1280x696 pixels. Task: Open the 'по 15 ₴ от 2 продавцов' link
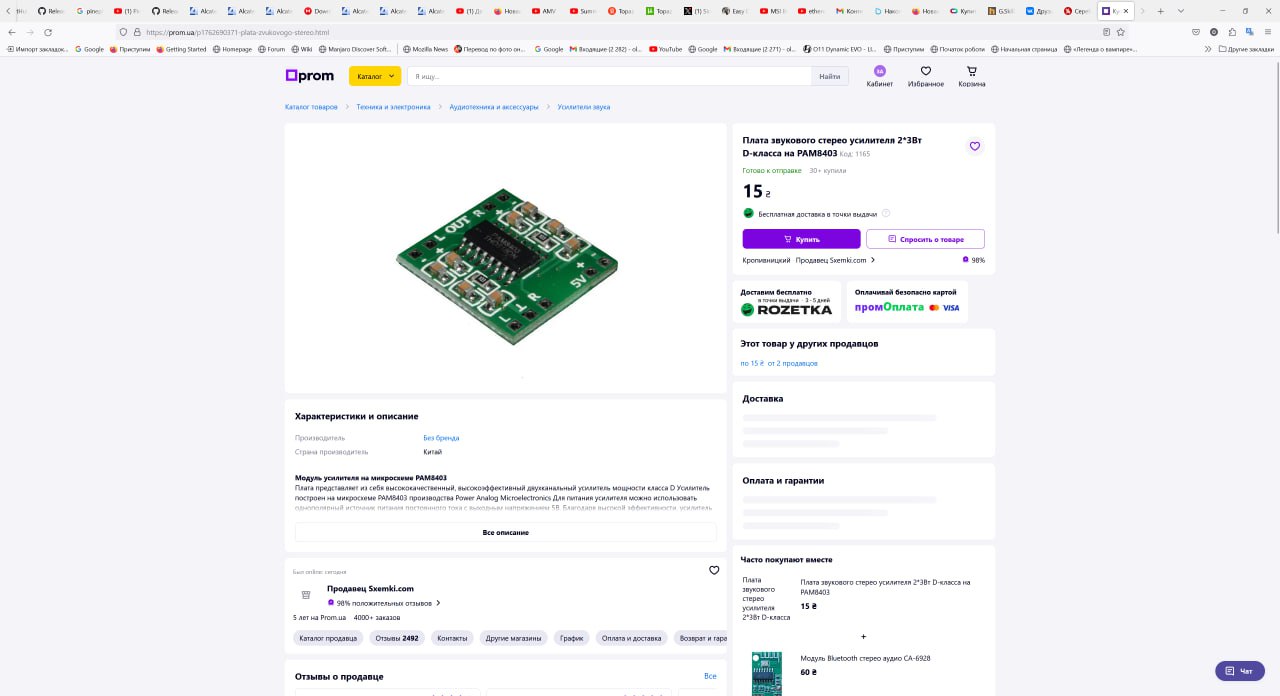[779, 363]
